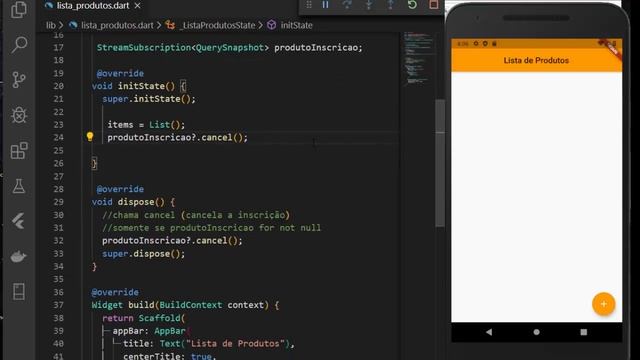
Task: Click the @override annotation on line 19
Action: click(x=120, y=73)
